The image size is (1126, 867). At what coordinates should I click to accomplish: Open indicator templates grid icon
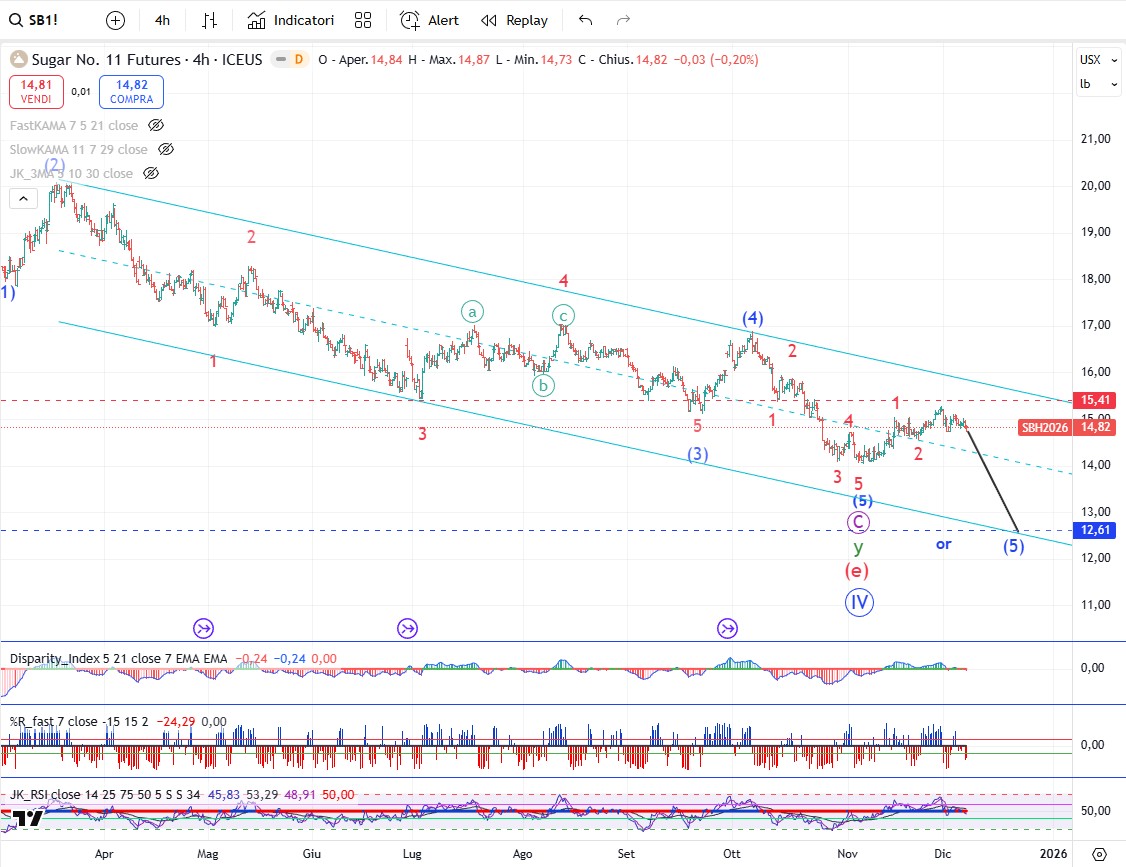point(363,21)
